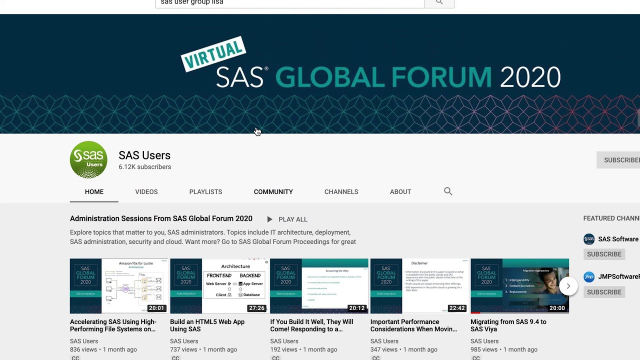Click PLAY ALL for the playlist
640x360 pixels.
(287, 220)
